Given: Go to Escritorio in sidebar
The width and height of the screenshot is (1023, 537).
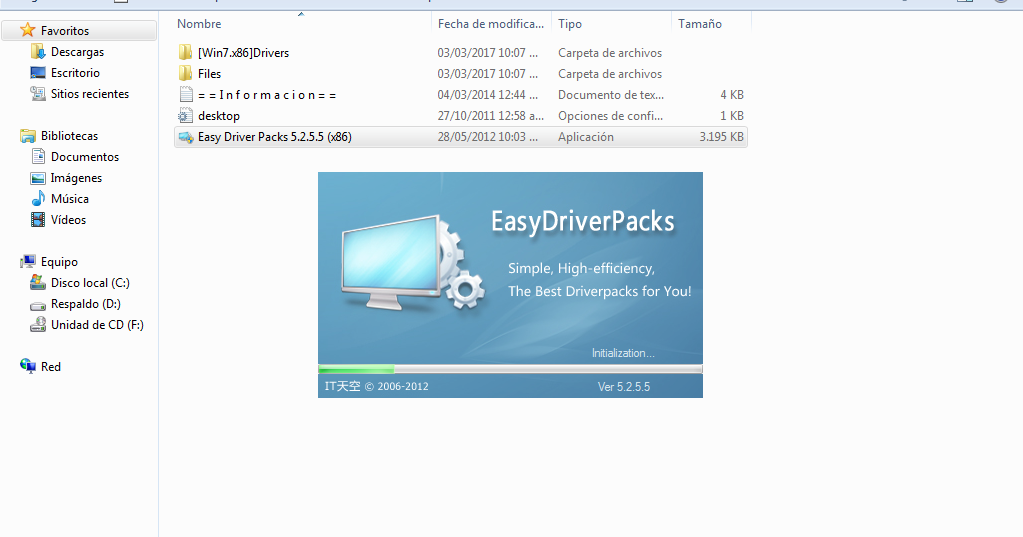Looking at the screenshot, I should pos(75,72).
